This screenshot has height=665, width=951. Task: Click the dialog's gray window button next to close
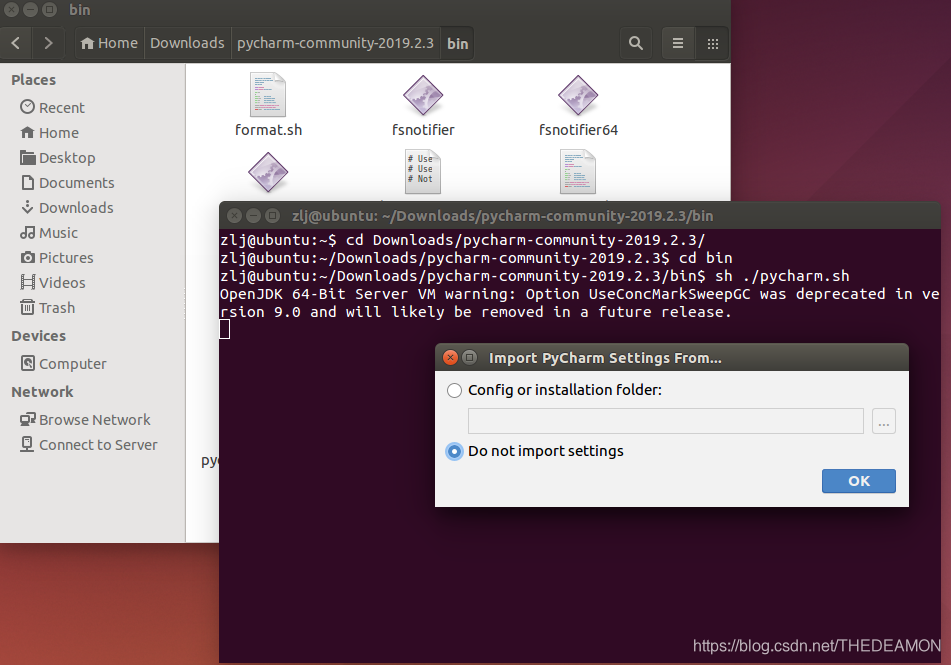tap(469, 357)
